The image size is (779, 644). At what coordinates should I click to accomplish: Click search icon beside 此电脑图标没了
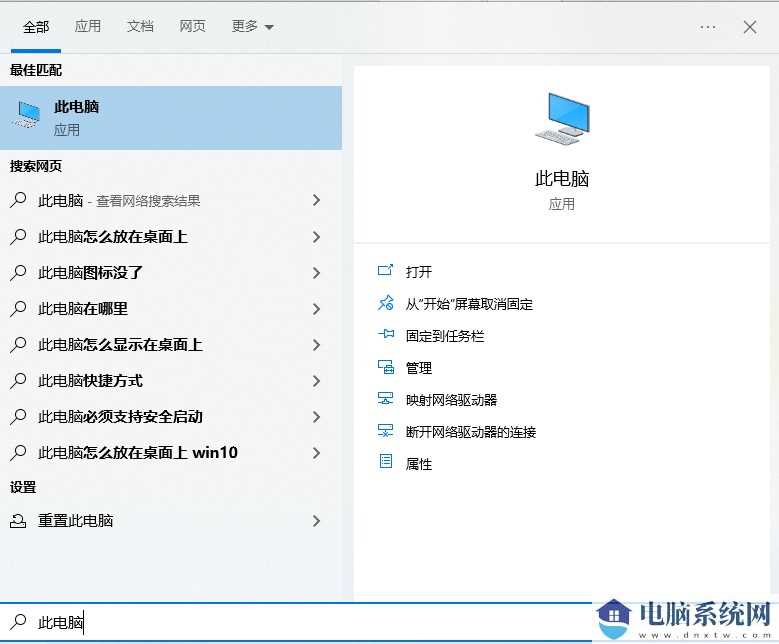click(x=18, y=272)
